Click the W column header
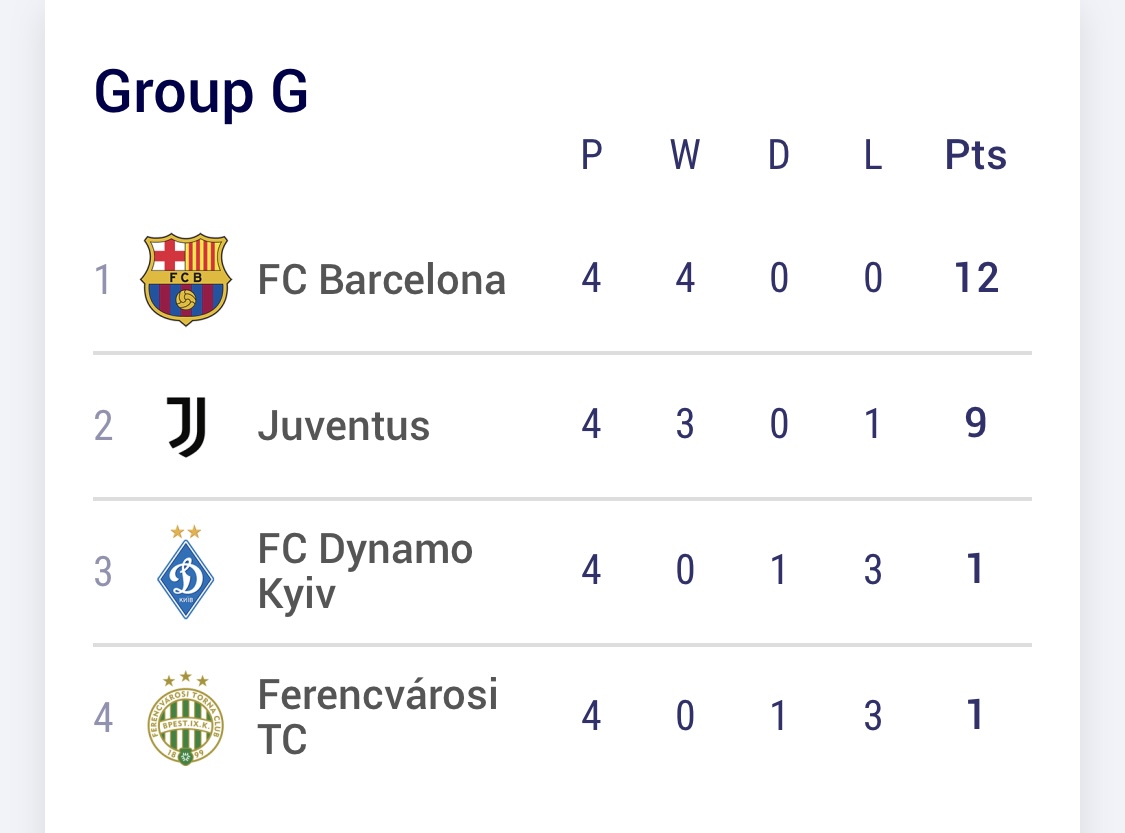This screenshot has width=1125, height=833. (684, 156)
